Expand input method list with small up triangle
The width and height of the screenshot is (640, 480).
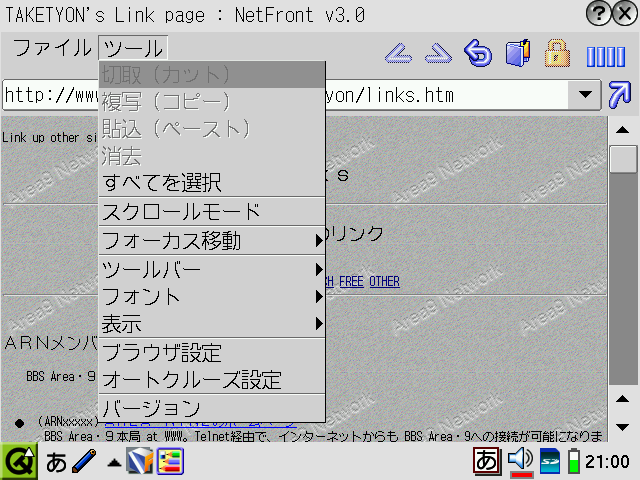[114, 462]
